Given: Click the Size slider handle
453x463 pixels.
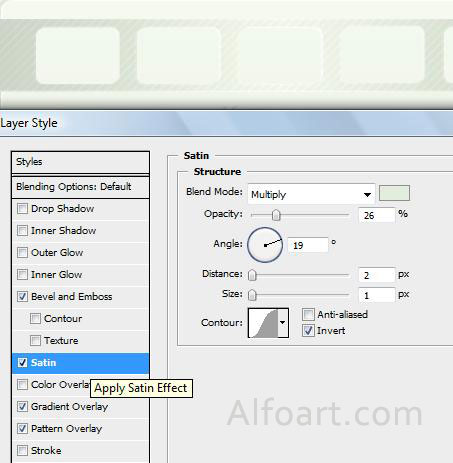Looking at the screenshot, I should pyautogui.click(x=252, y=295).
